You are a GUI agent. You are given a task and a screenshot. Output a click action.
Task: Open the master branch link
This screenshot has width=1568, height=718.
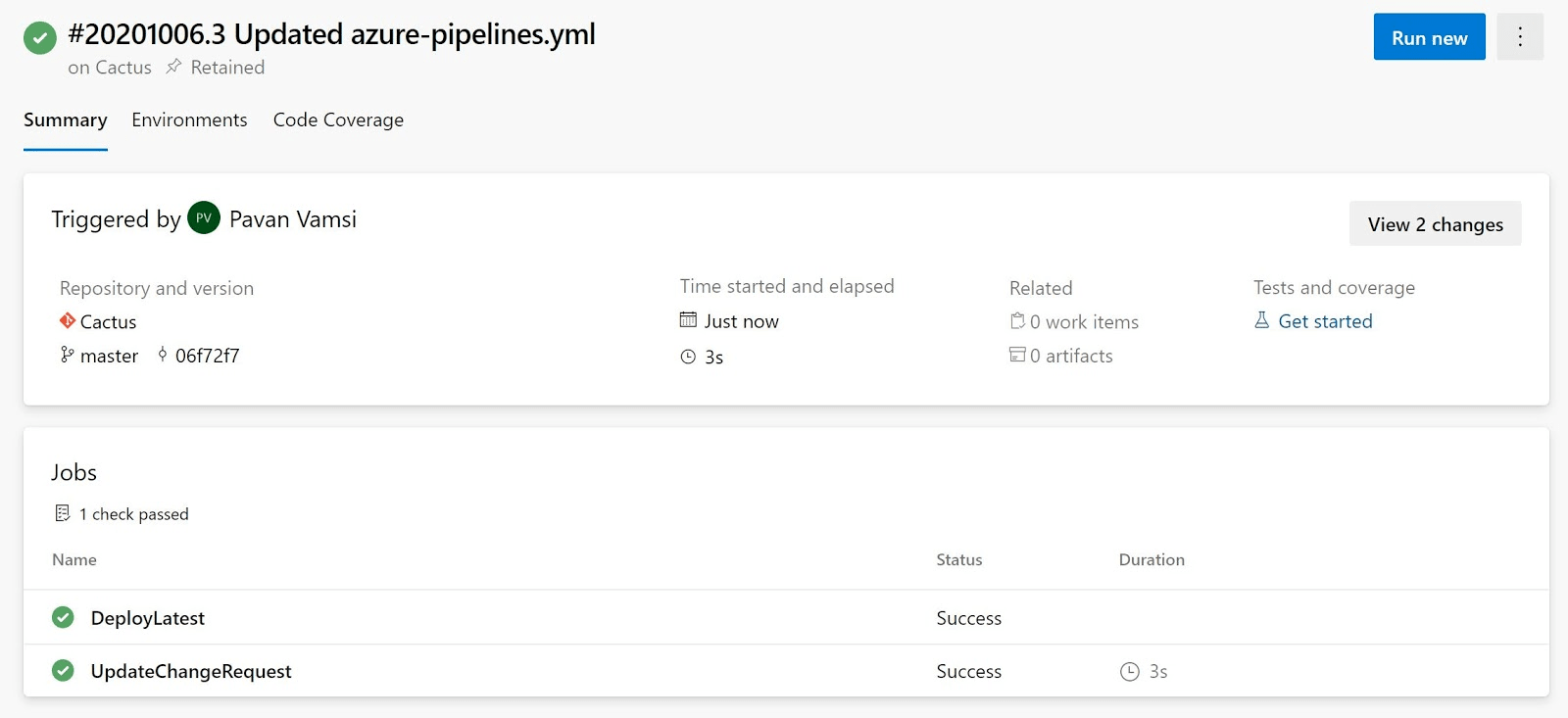coord(109,356)
